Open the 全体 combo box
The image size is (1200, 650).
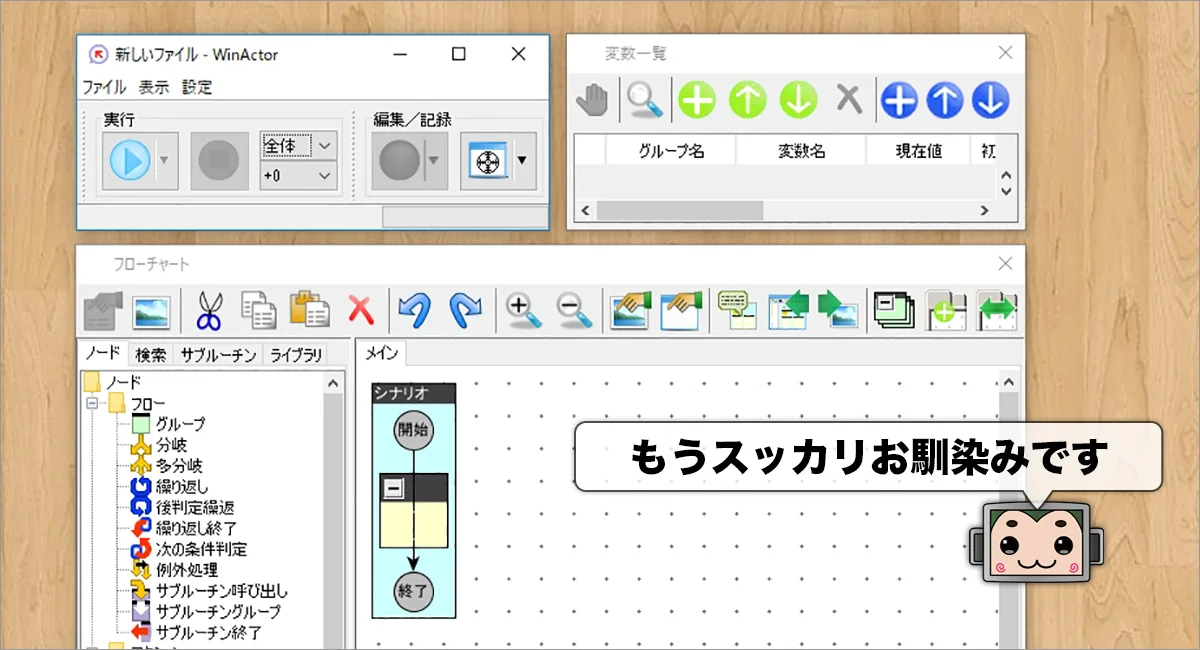click(x=298, y=146)
